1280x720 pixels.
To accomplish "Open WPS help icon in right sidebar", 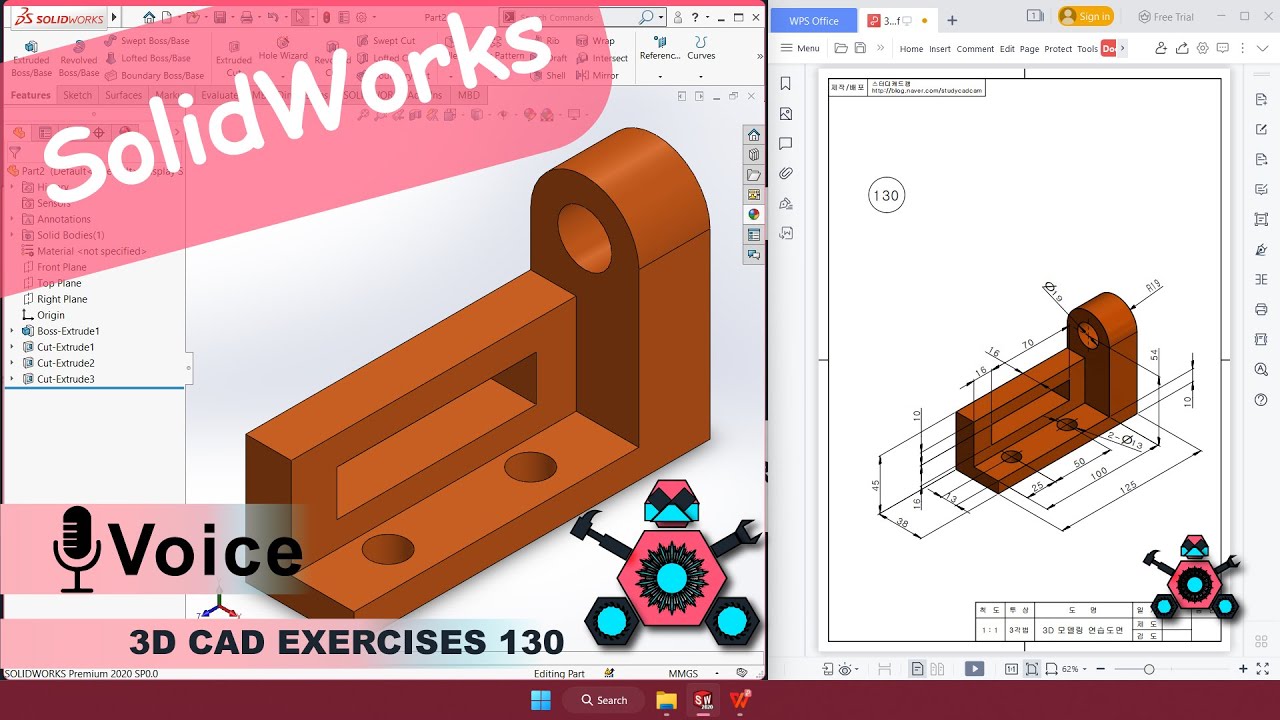I will tap(1261, 400).
